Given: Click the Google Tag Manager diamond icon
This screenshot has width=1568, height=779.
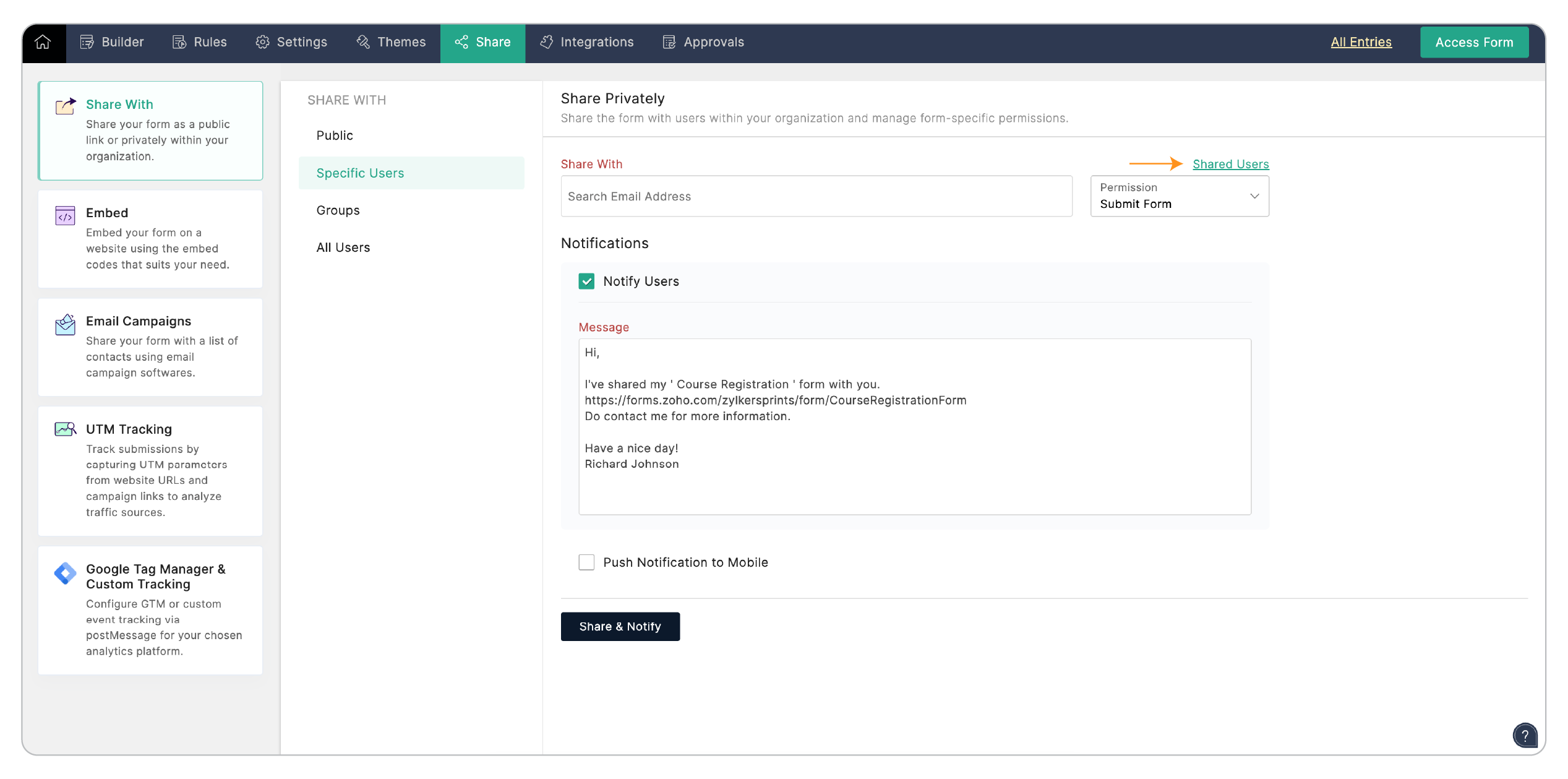Looking at the screenshot, I should pyautogui.click(x=65, y=573).
